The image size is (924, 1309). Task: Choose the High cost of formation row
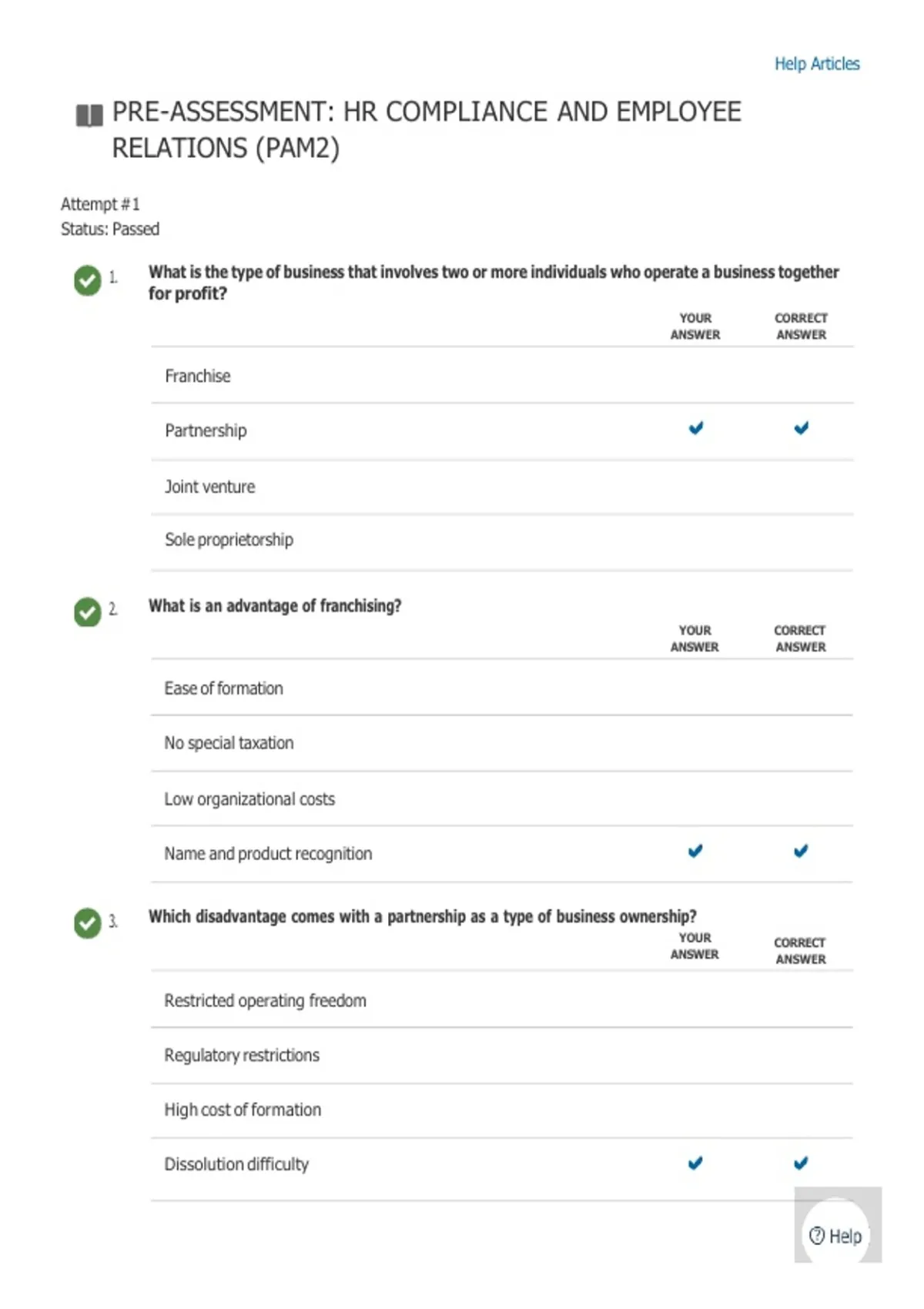click(x=502, y=1110)
